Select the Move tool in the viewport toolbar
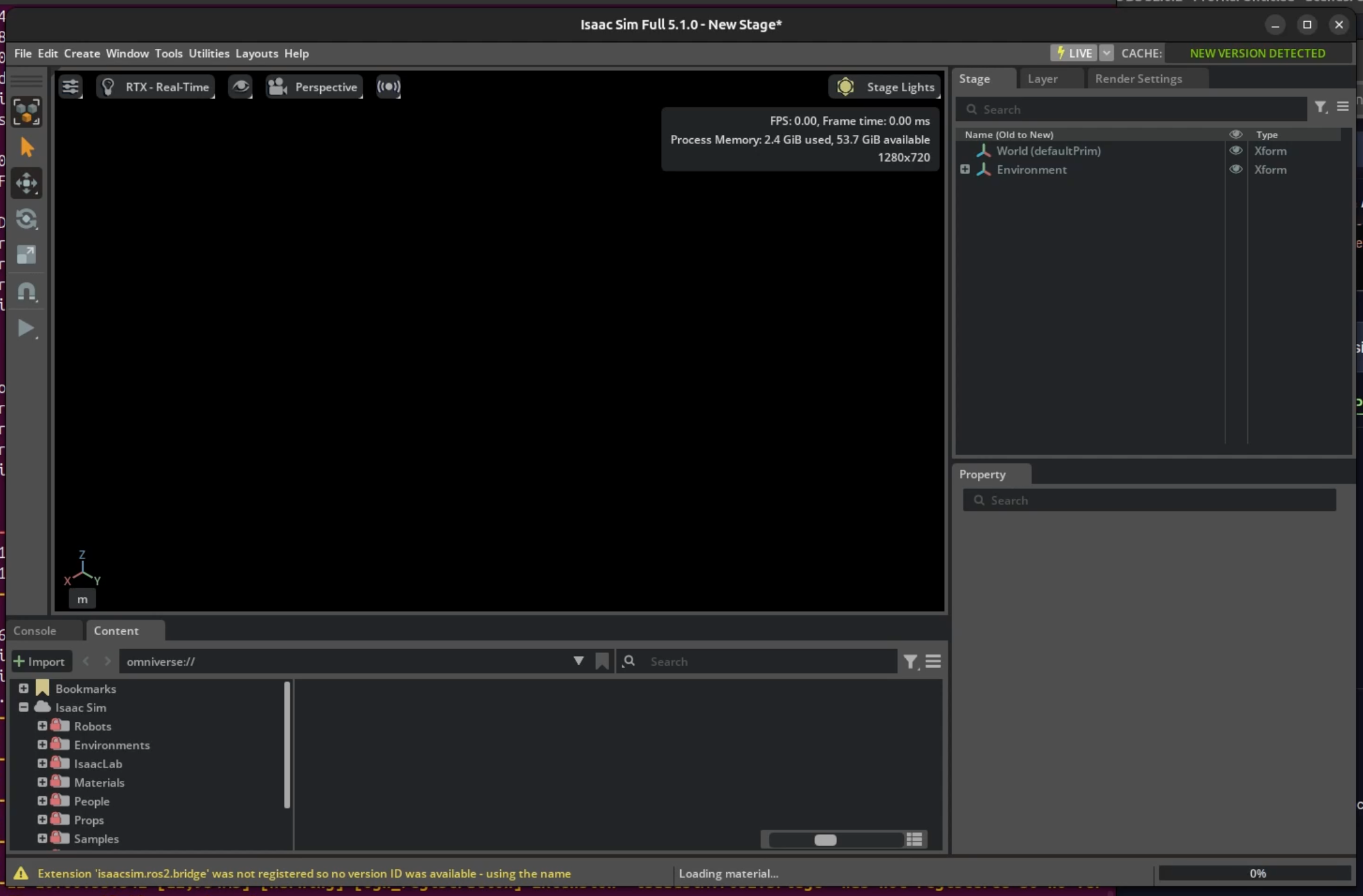 (x=27, y=183)
